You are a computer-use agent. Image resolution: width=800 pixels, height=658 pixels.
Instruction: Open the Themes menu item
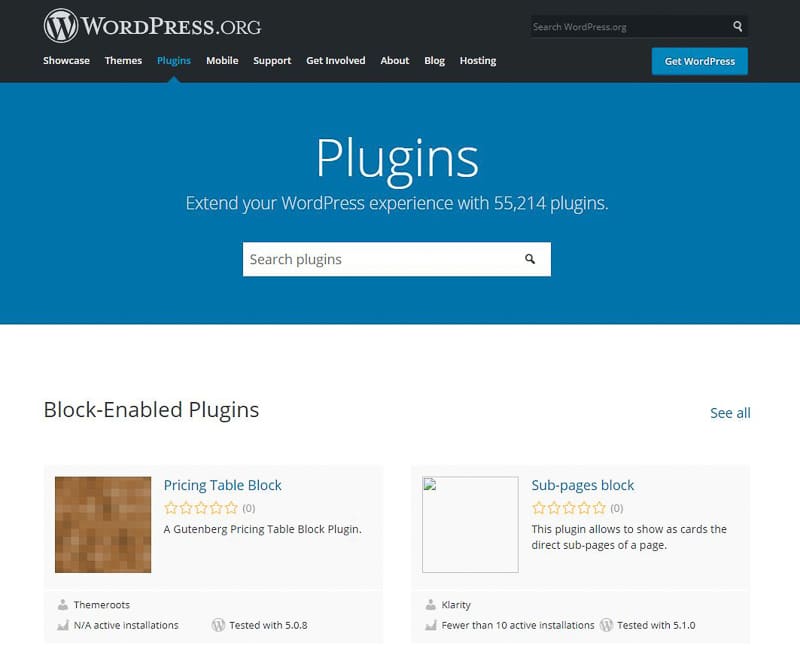pos(123,61)
